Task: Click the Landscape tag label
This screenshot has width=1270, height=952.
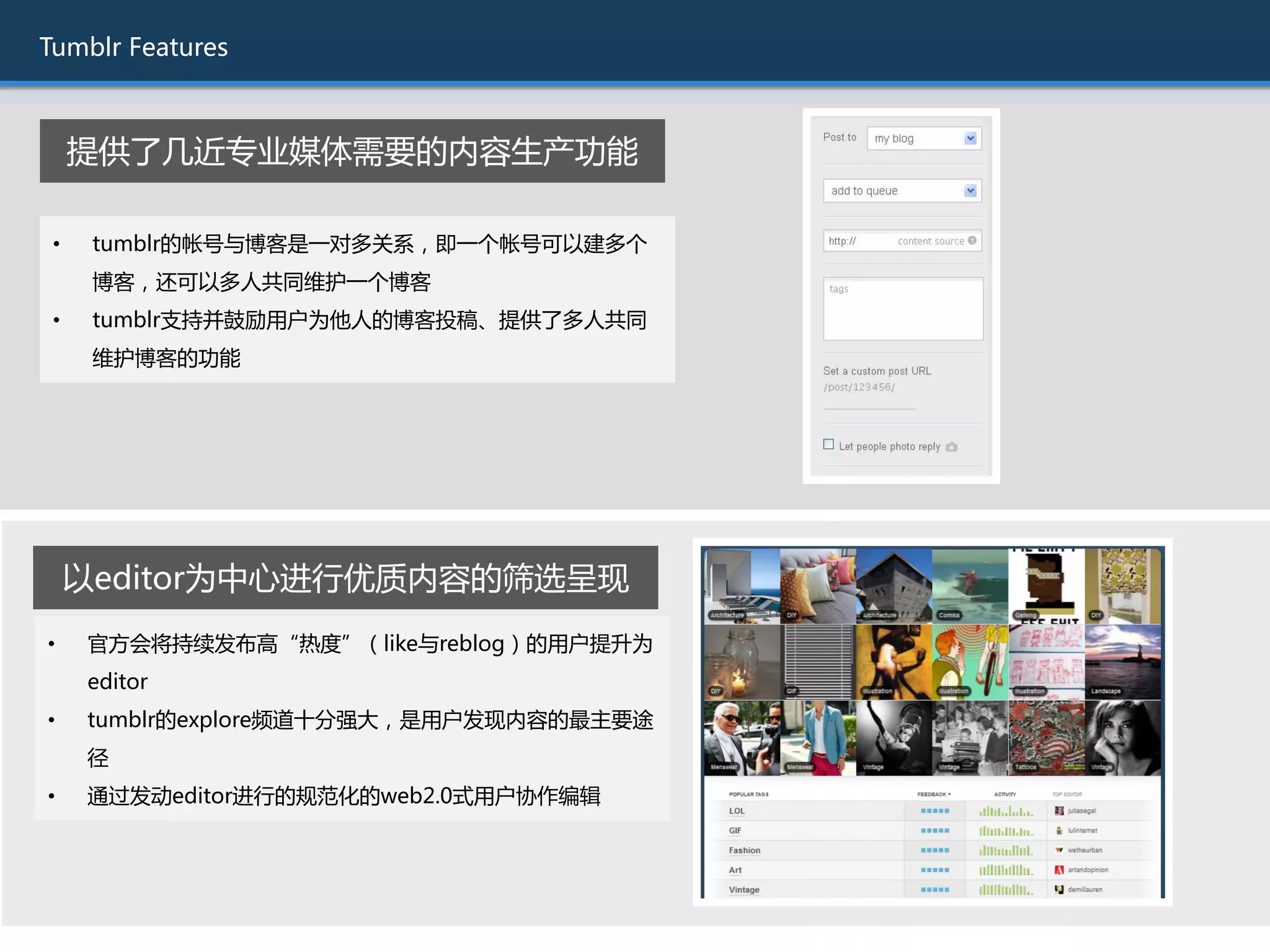Action: tap(1106, 691)
